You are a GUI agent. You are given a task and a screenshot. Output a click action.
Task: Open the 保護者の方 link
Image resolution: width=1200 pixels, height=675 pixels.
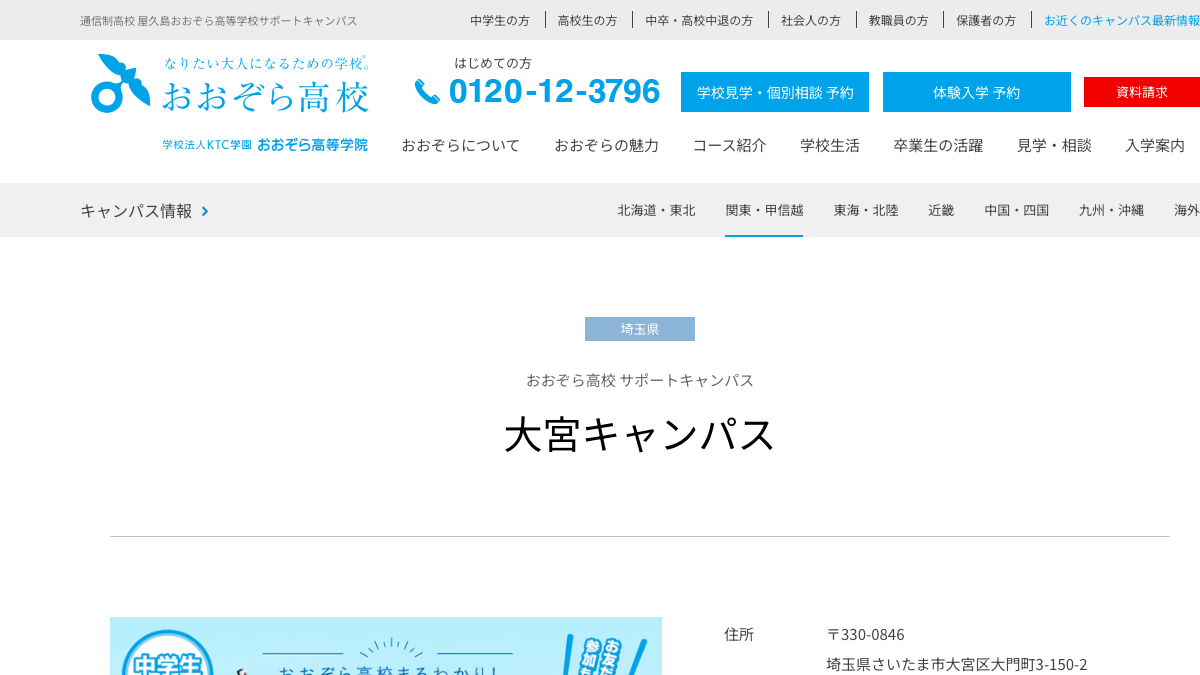[x=986, y=20]
